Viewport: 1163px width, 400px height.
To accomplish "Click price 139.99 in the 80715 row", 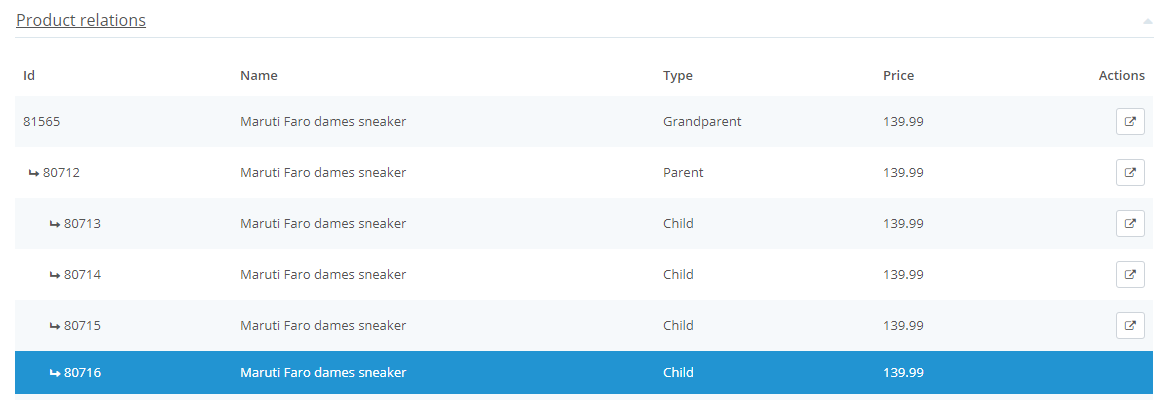I will click(903, 326).
